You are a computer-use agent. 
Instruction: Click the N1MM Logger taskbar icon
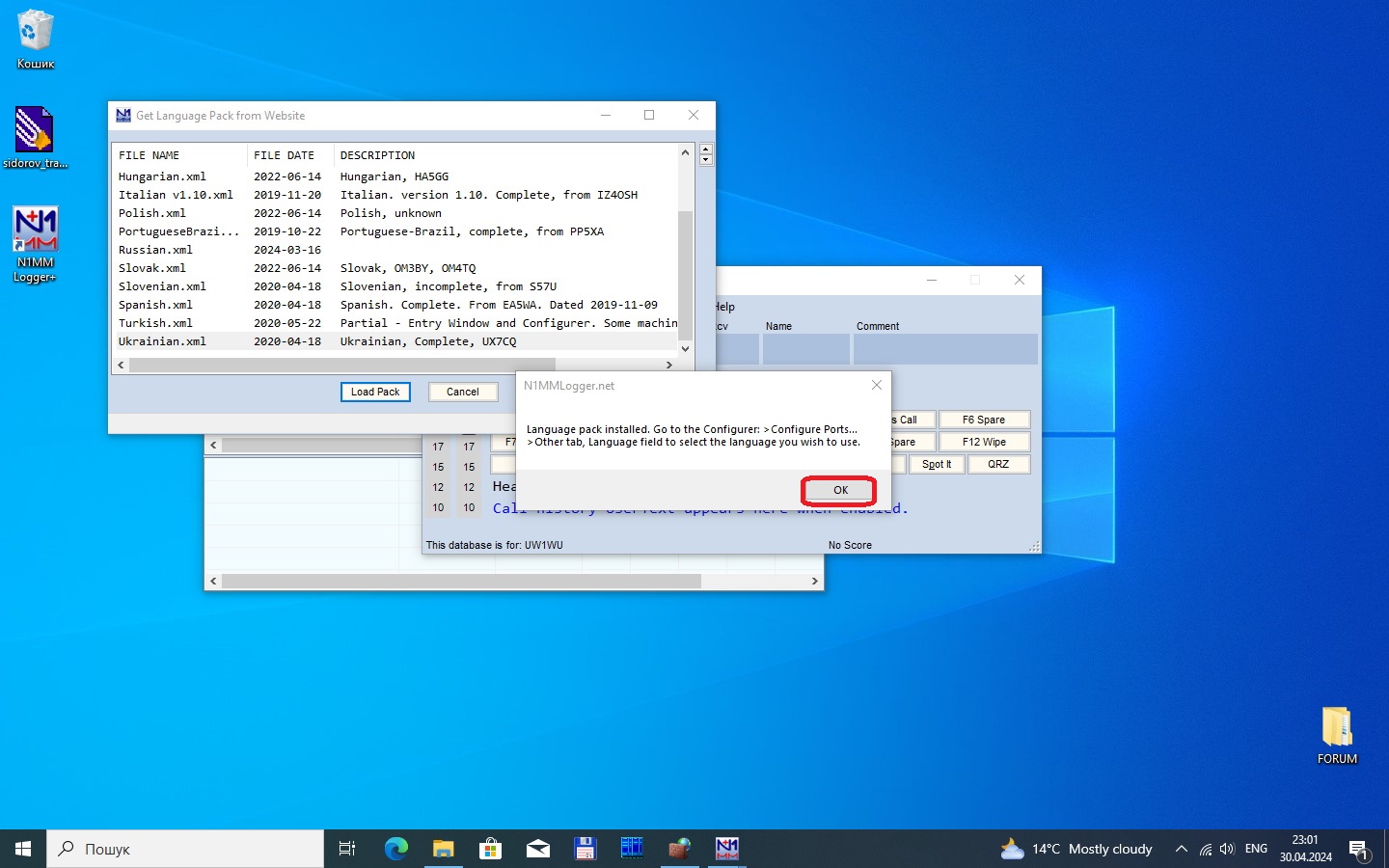[x=726, y=849]
